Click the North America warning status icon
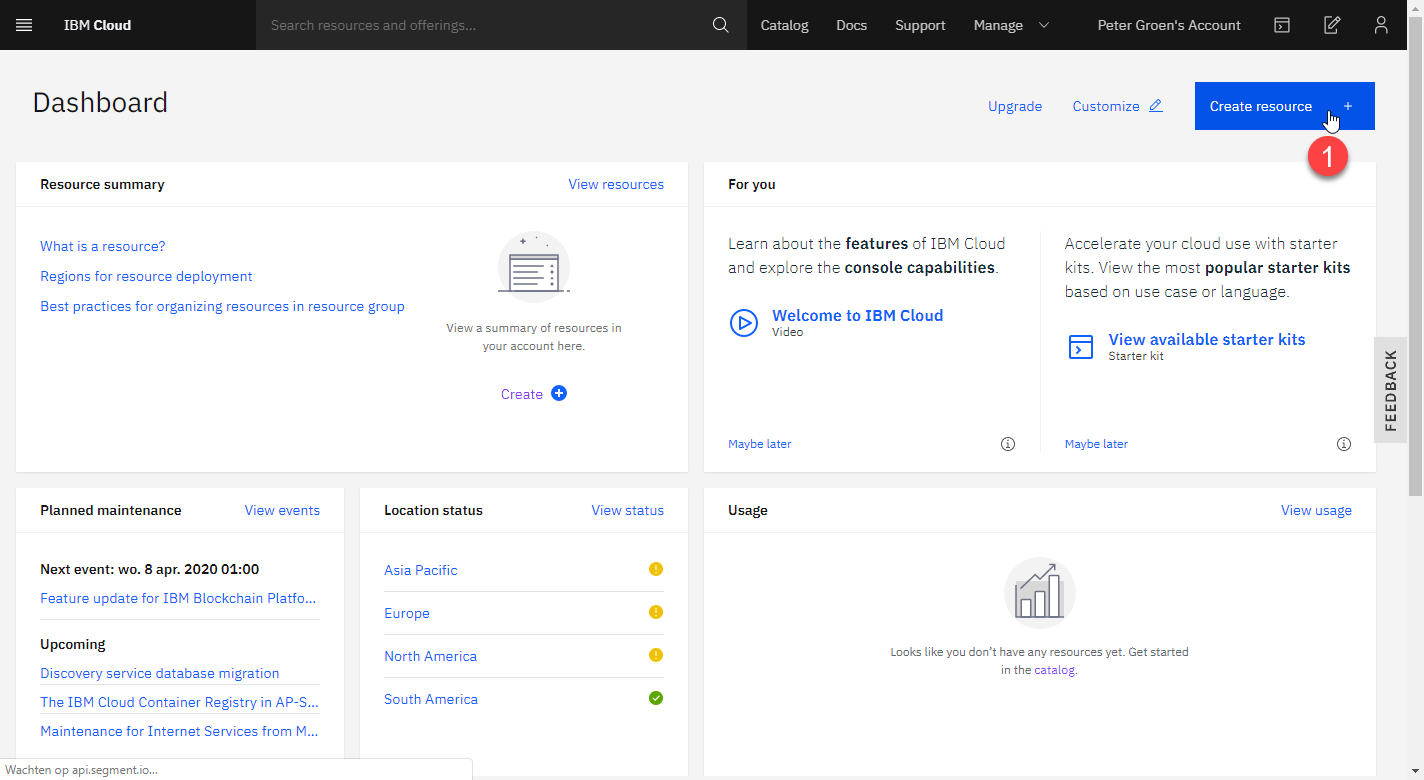 [656, 655]
